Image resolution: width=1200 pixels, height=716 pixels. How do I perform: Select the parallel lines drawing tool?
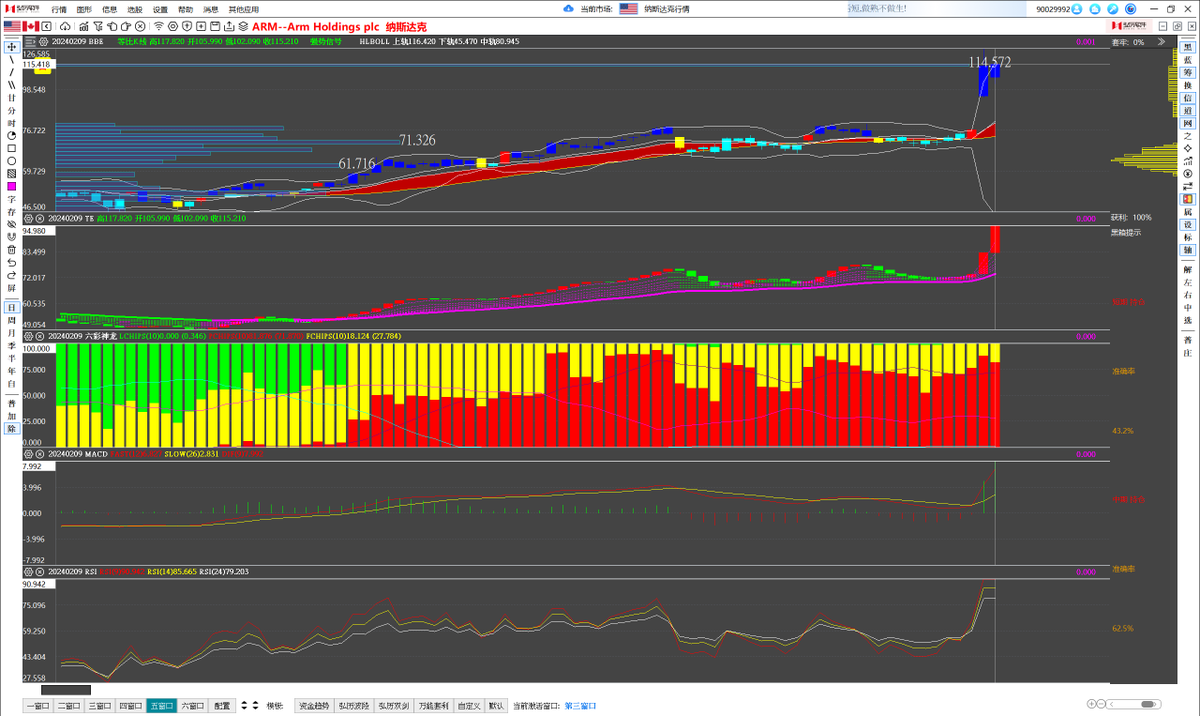click(x=11, y=84)
